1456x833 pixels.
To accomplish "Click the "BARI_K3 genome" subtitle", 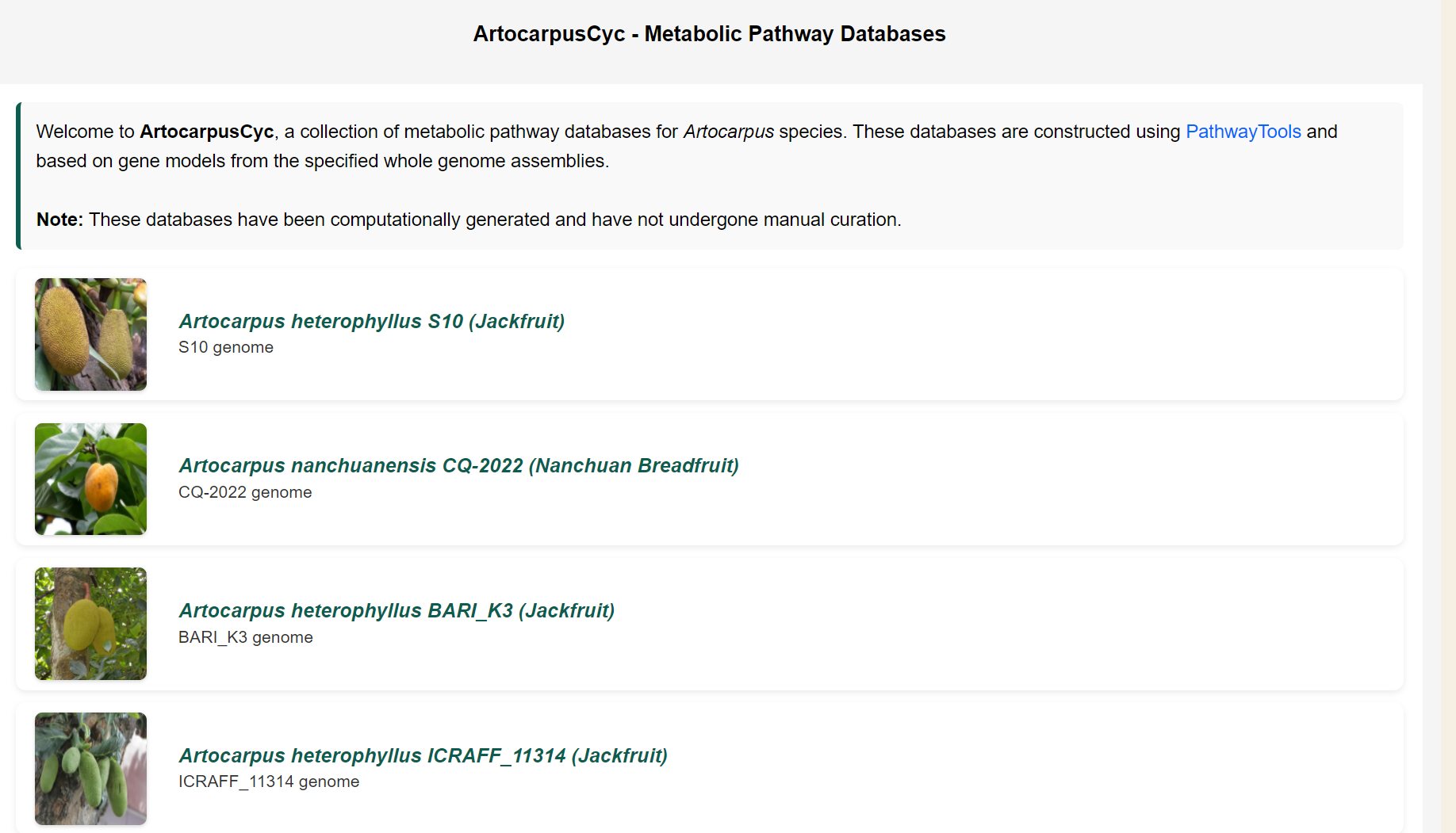I will pos(246,637).
